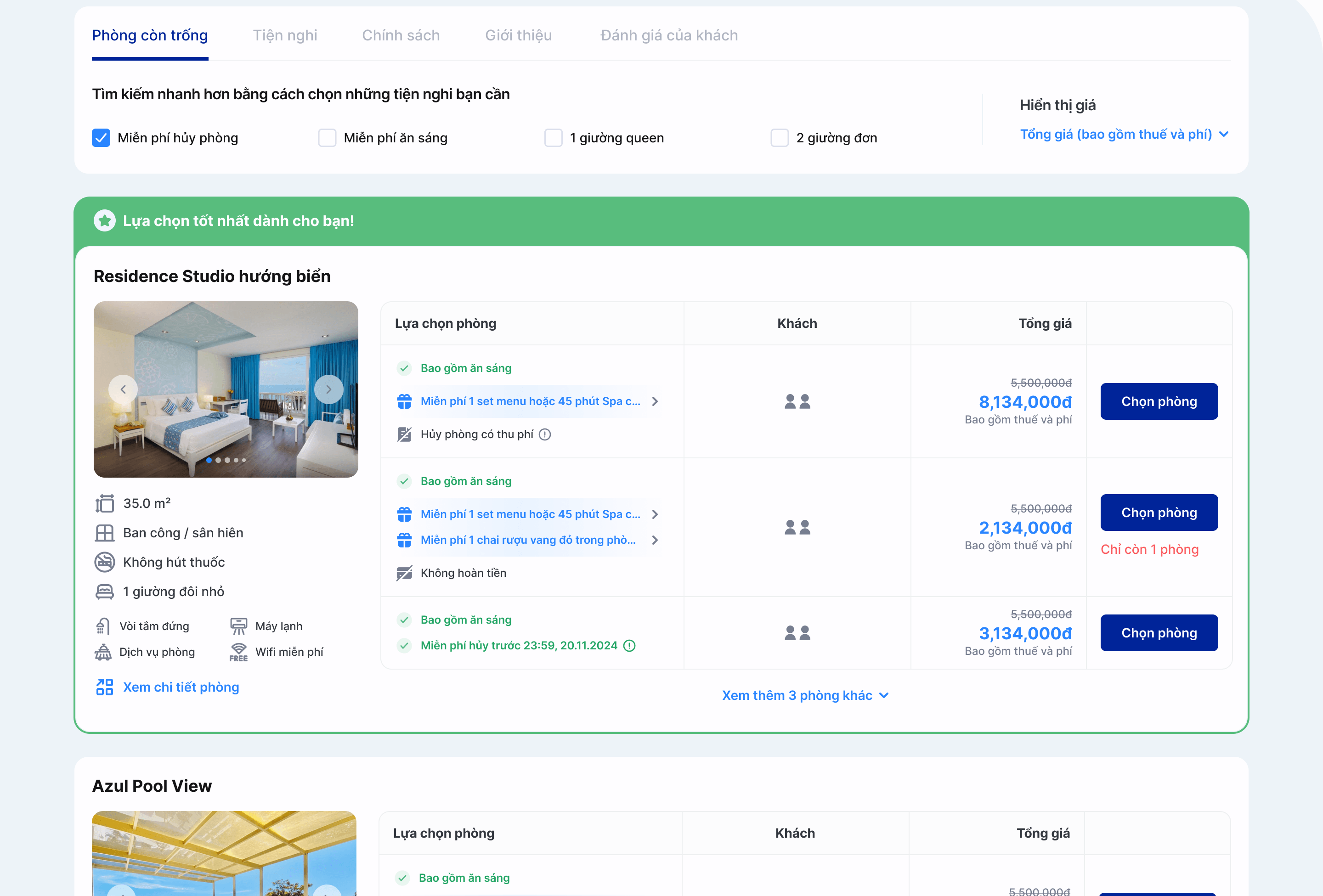Click gift icon beside the wine bottle offer

(404, 540)
